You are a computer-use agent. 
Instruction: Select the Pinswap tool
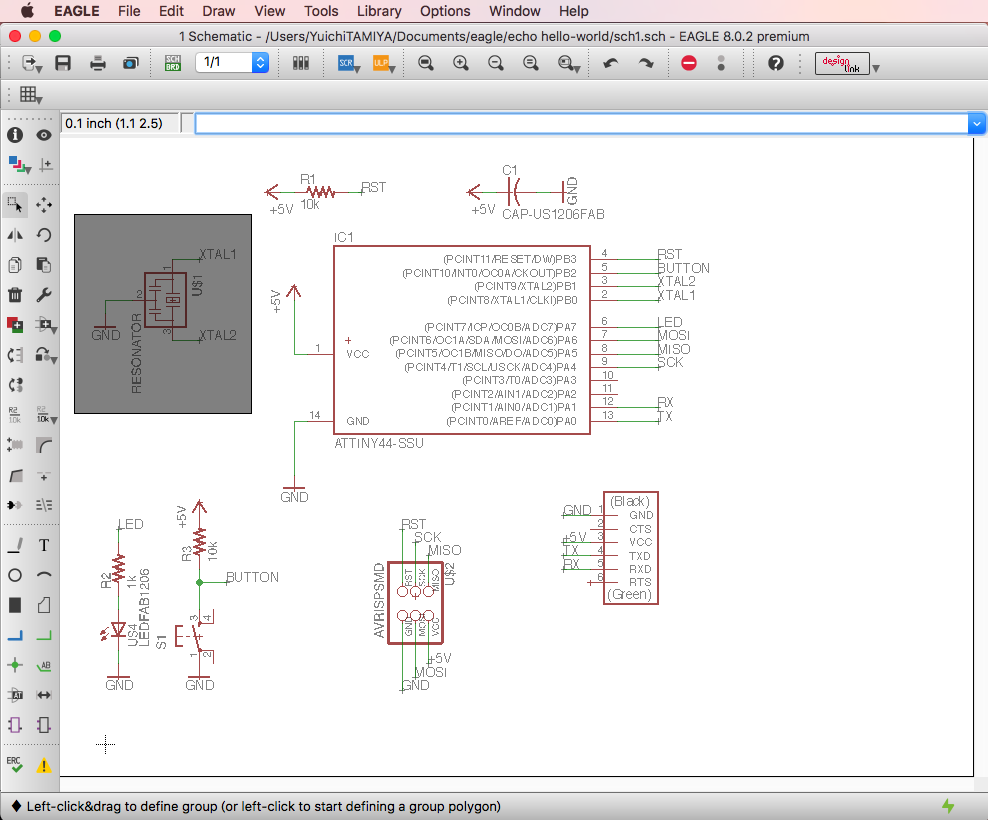coord(15,355)
